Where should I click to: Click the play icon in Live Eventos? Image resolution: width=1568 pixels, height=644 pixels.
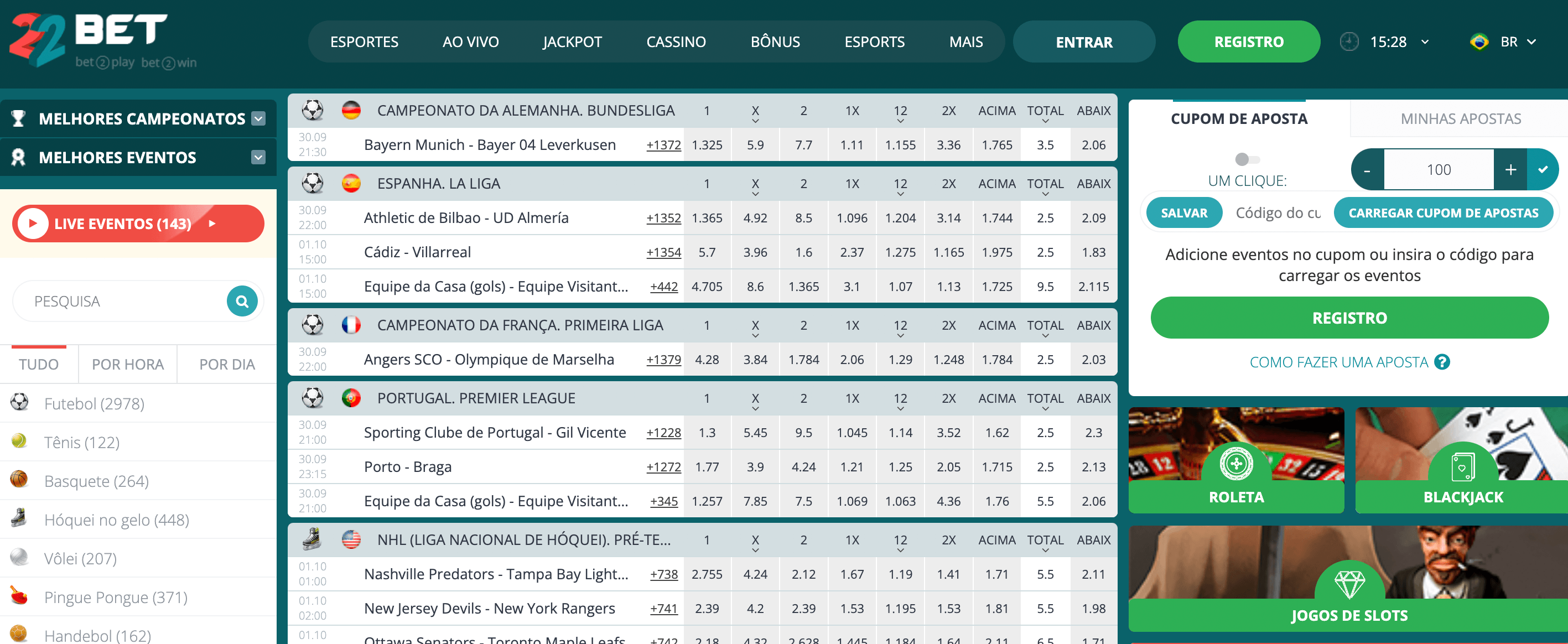coord(33,224)
